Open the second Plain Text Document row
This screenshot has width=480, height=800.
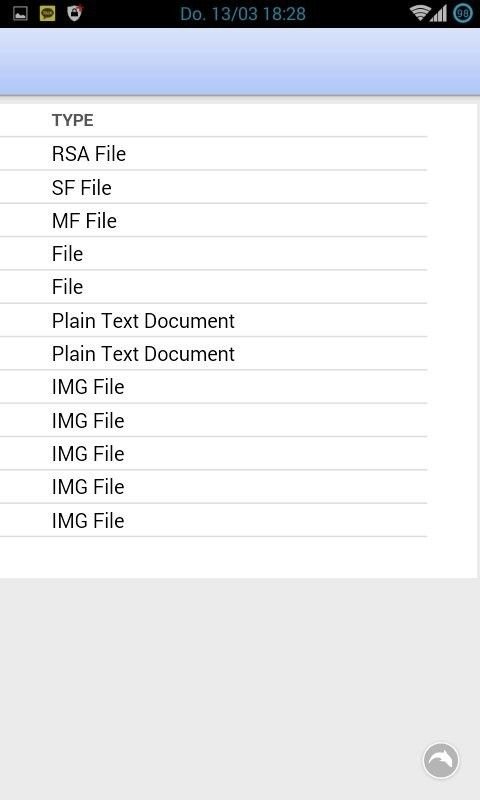pyautogui.click(x=213, y=354)
